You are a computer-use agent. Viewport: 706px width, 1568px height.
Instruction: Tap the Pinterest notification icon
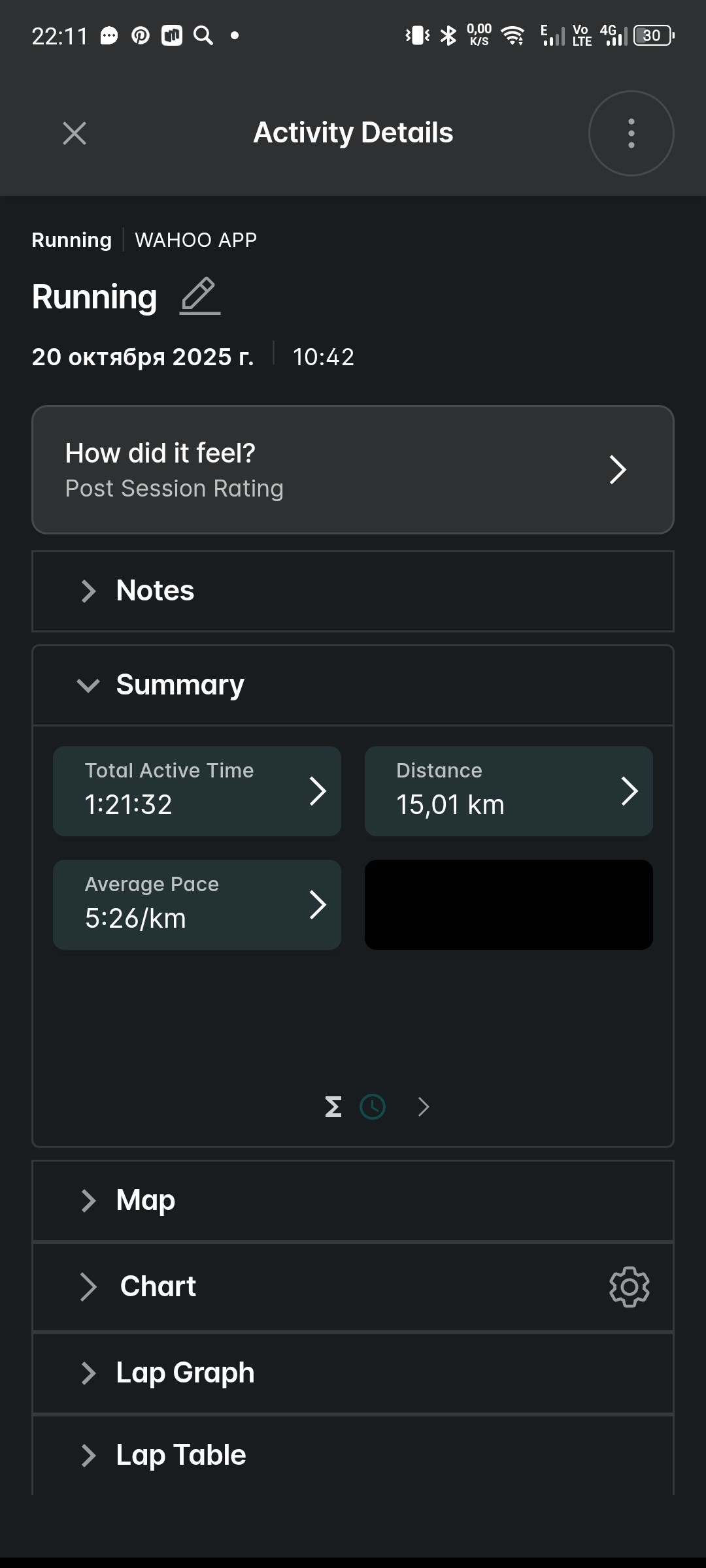pyautogui.click(x=141, y=35)
